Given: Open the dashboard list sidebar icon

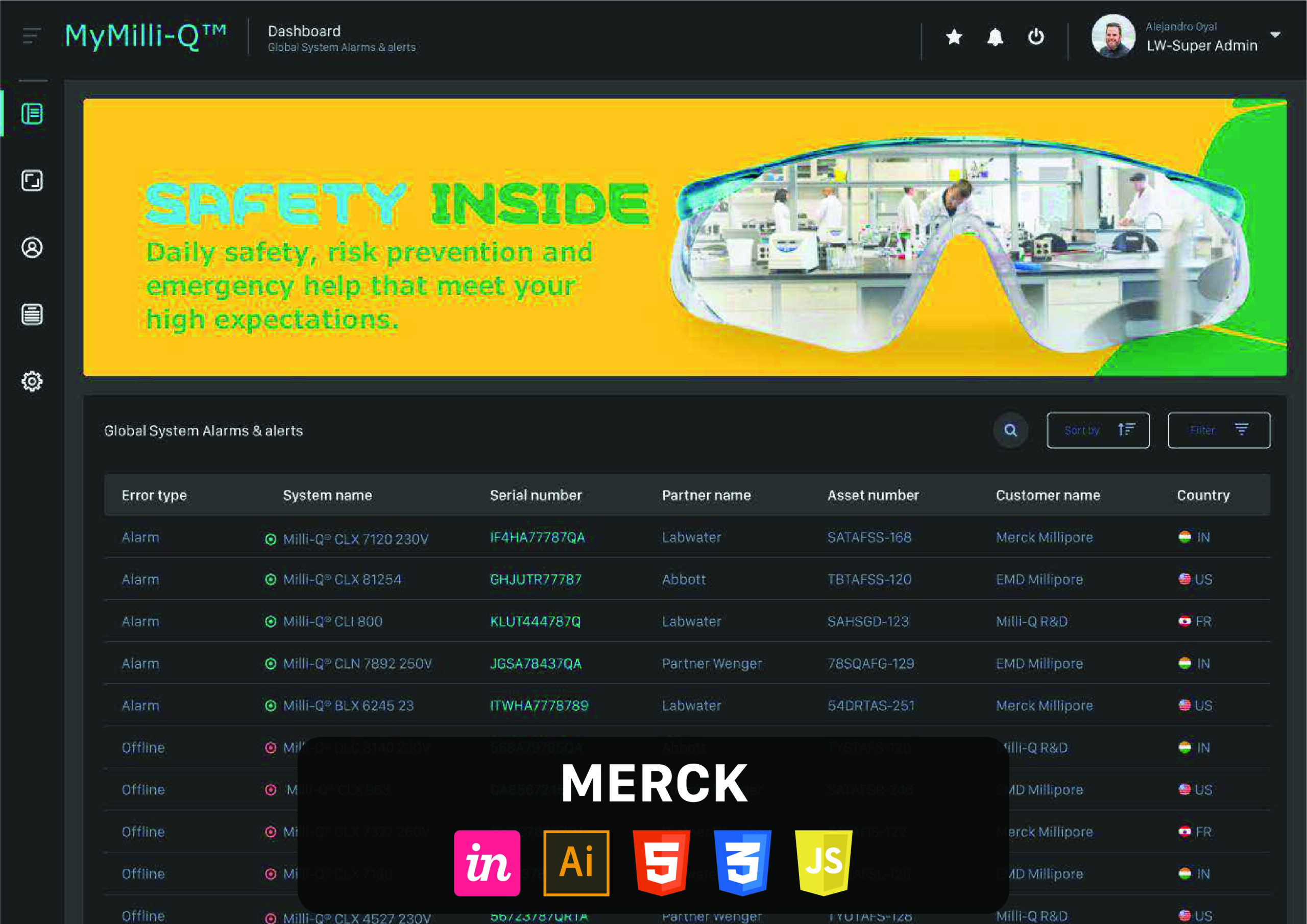Looking at the screenshot, I should 32,114.
